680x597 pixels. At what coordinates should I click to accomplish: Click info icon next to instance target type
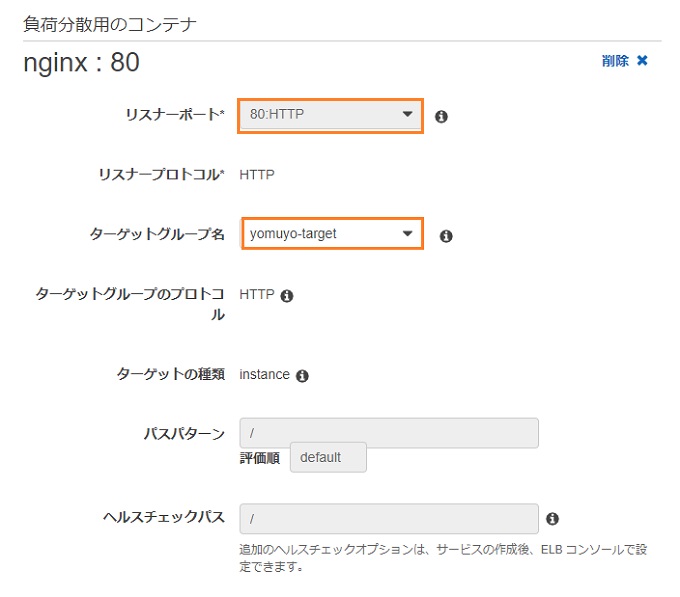302,375
